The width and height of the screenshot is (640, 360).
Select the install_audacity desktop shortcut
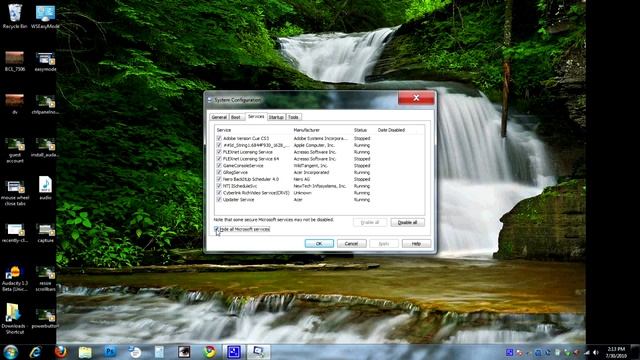click(x=45, y=147)
